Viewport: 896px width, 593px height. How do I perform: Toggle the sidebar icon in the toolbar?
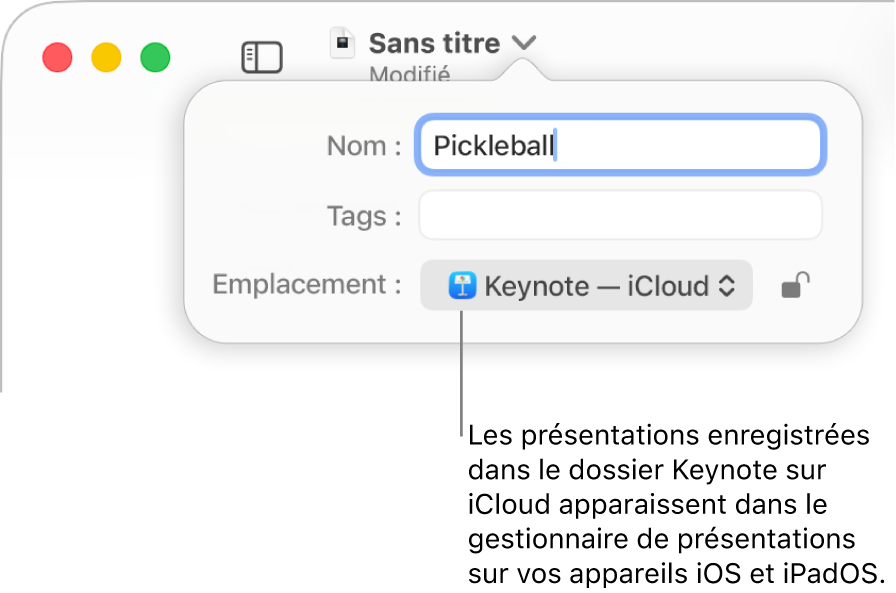coord(262,57)
